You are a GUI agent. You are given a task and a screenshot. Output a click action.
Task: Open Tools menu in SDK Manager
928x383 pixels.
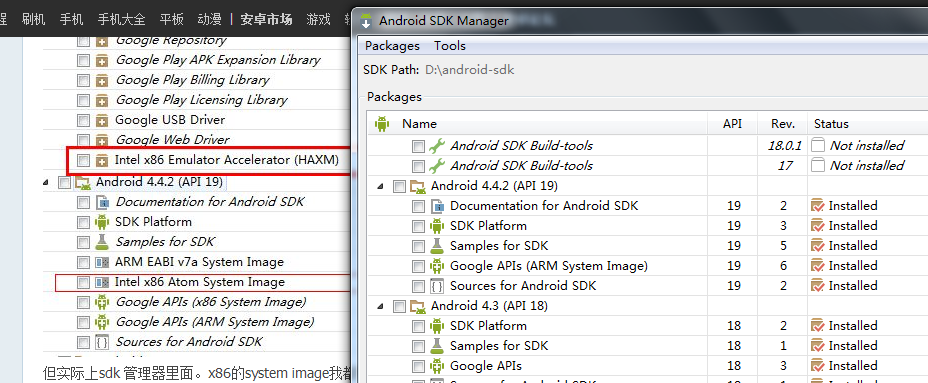[450, 46]
